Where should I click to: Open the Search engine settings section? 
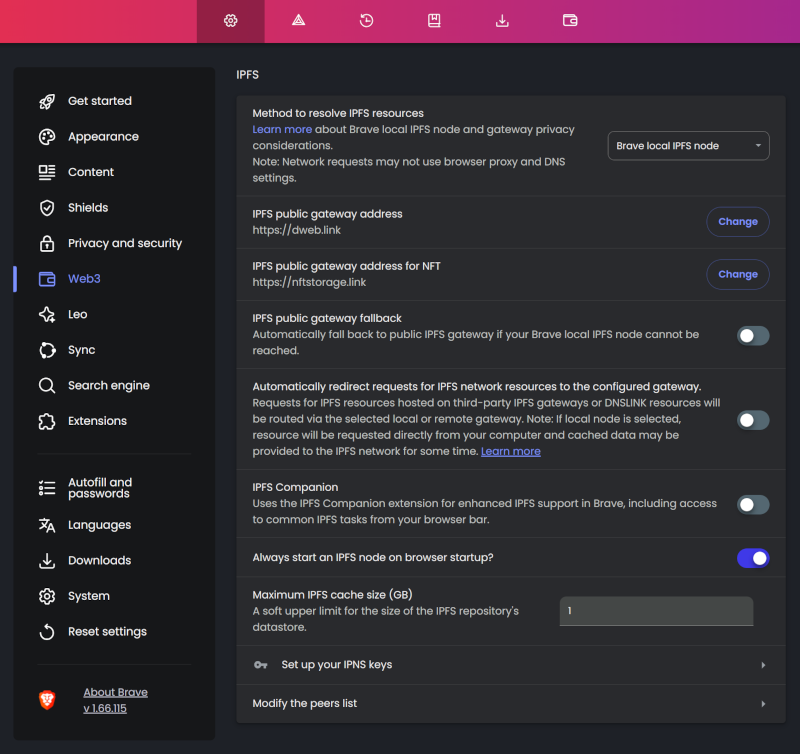pos(108,386)
